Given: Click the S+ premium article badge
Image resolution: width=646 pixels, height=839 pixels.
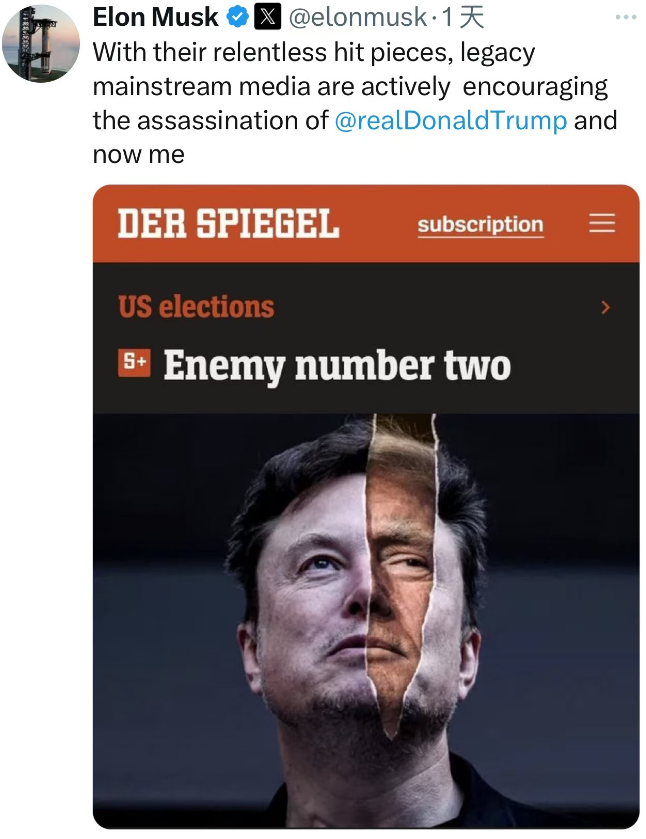Looking at the screenshot, I should tap(134, 363).
